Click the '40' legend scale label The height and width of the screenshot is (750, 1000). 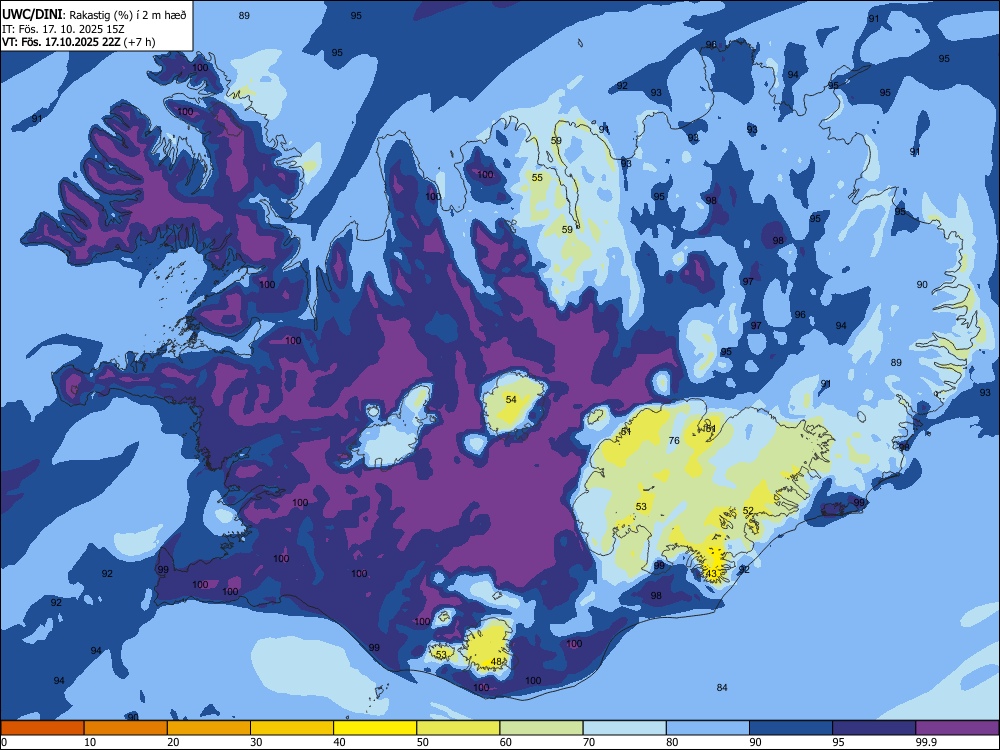339,742
